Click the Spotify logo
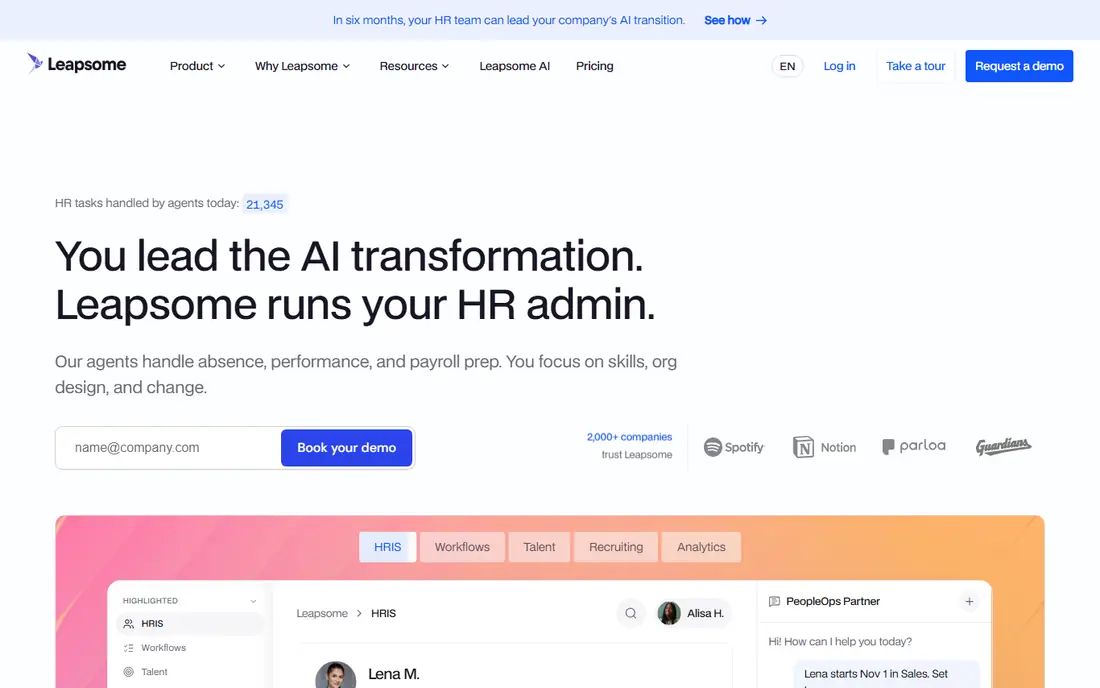This screenshot has width=1100, height=688. pos(734,447)
